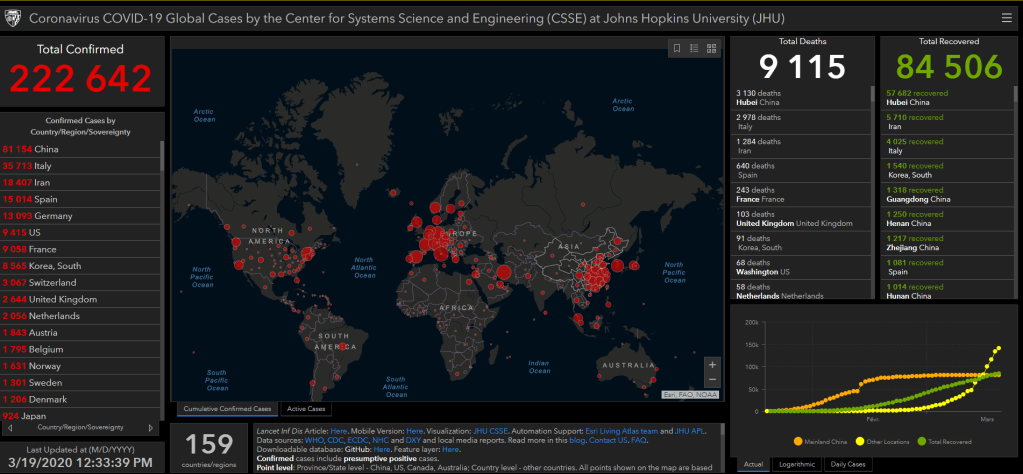Open the hamburger menu in header
The width and height of the screenshot is (1023, 474).
(1006, 17)
